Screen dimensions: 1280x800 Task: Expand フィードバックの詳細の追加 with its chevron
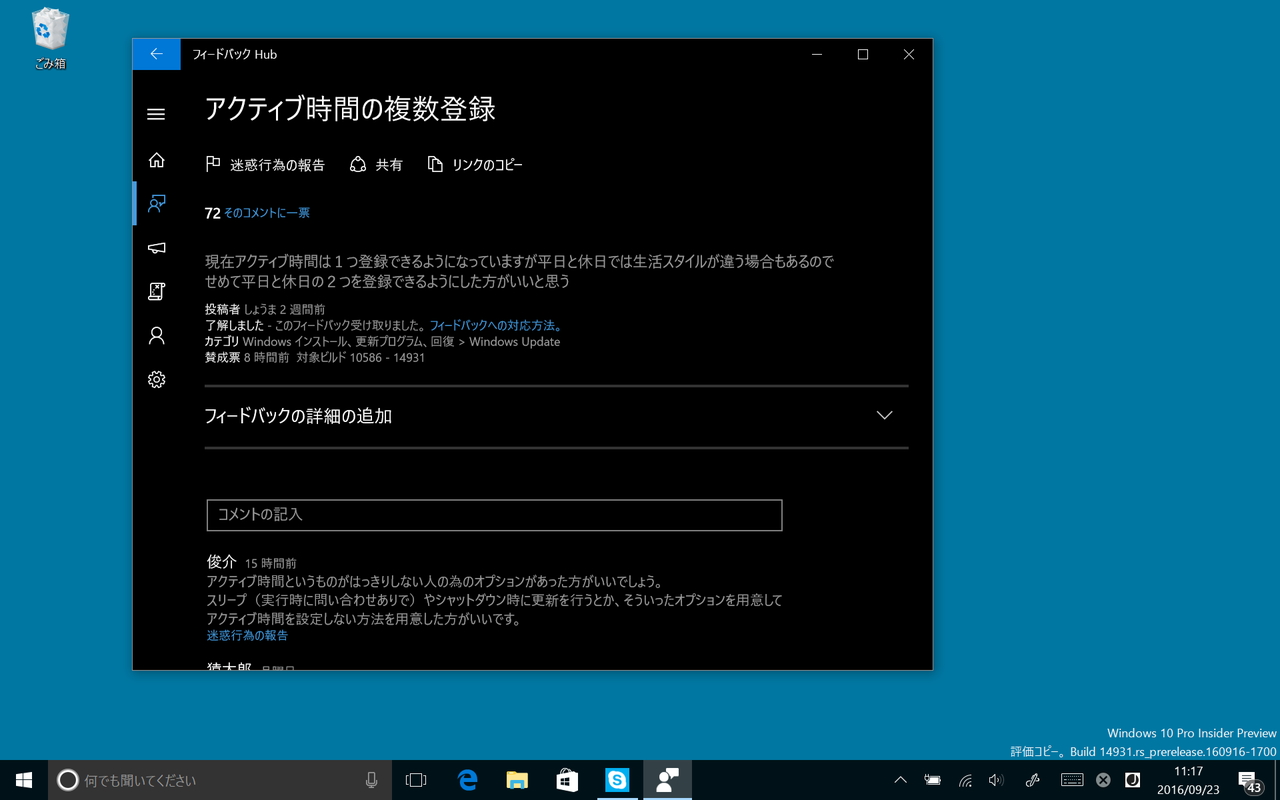pyautogui.click(x=883, y=414)
